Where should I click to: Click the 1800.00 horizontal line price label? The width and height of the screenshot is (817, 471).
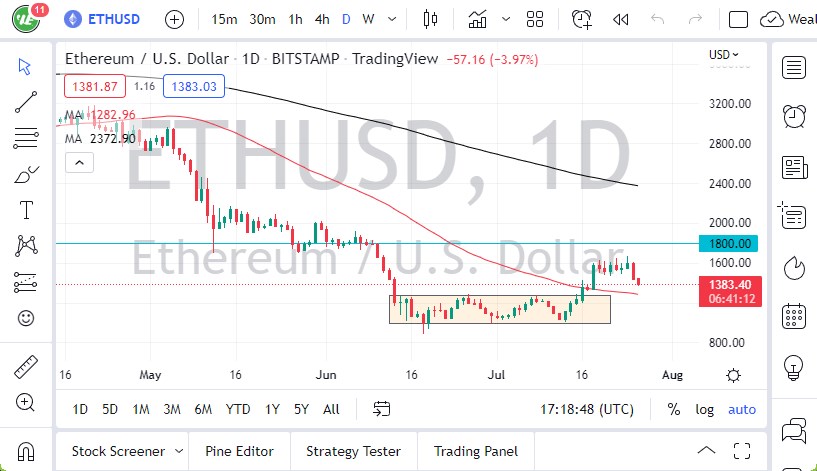coord(728,243)
